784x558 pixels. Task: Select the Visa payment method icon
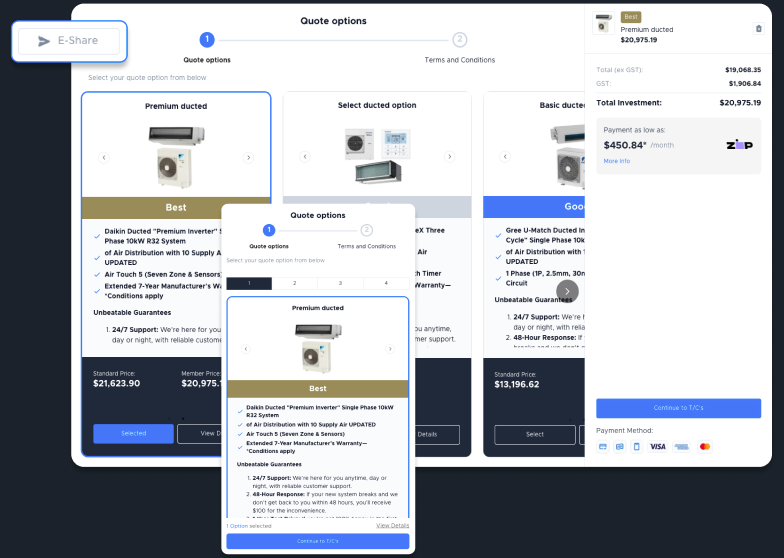tap(657, 446)
